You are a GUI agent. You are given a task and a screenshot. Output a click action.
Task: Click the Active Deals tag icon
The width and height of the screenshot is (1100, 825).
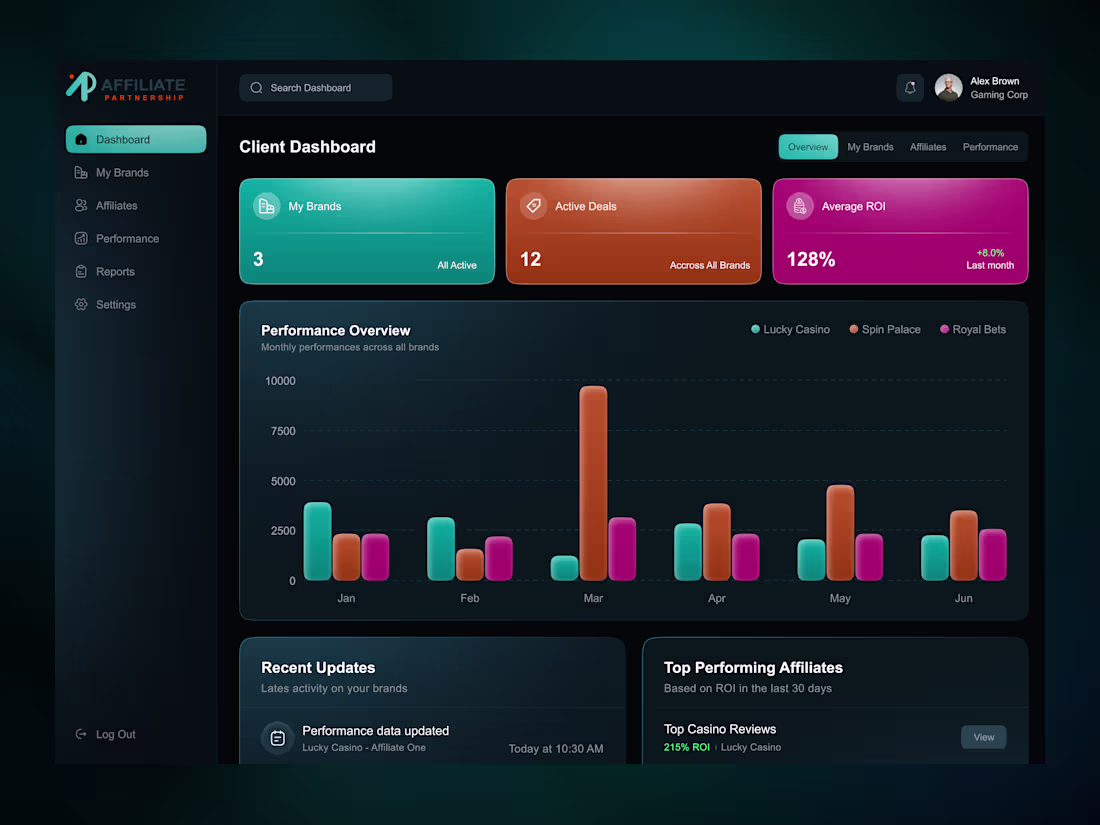533,206
